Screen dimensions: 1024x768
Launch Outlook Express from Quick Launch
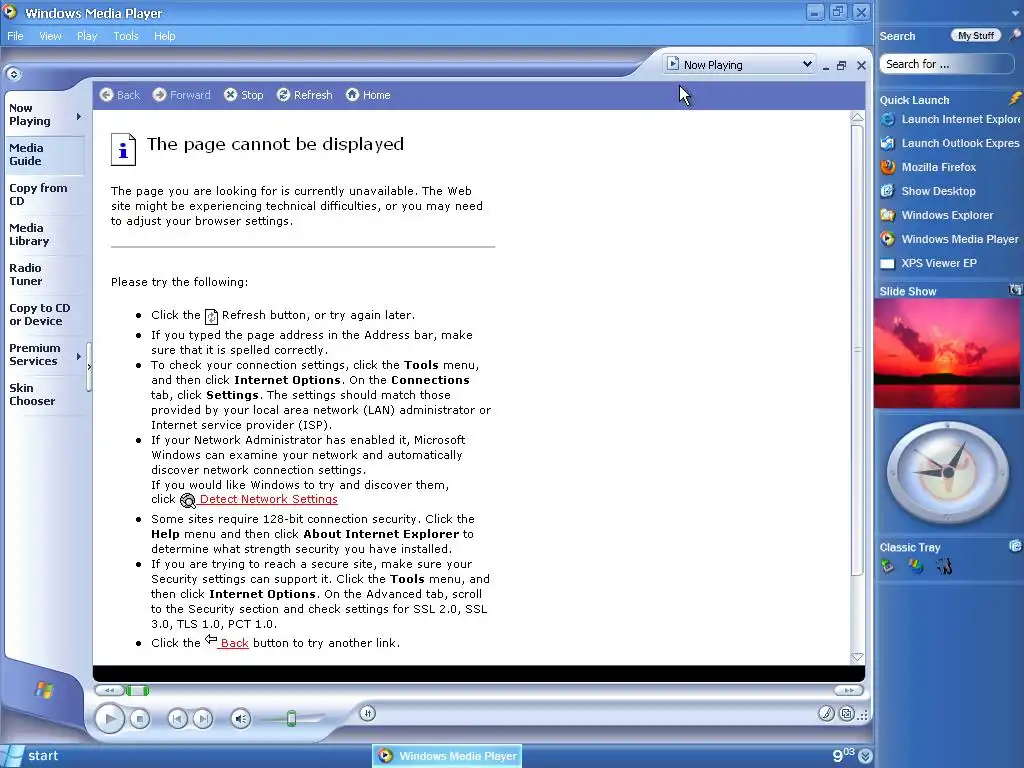point(951,143)
